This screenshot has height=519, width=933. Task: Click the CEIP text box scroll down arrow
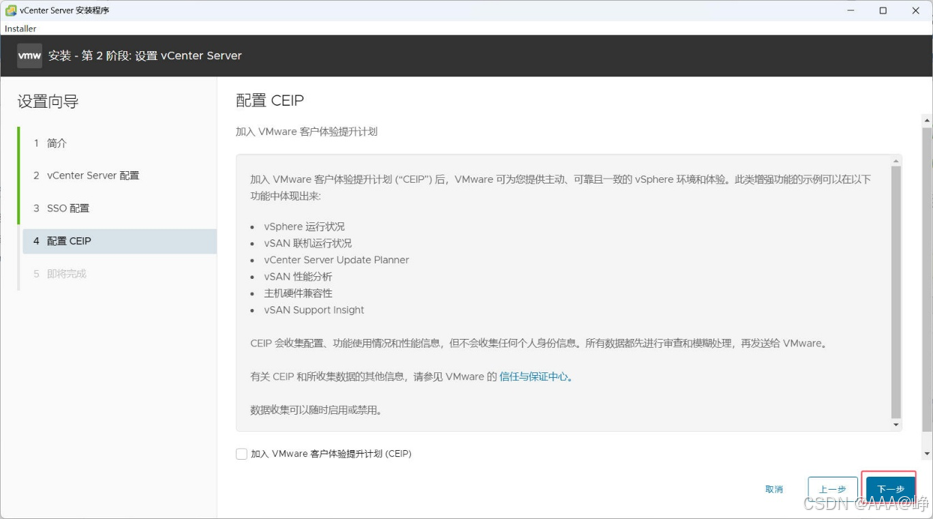pos(896,424)
